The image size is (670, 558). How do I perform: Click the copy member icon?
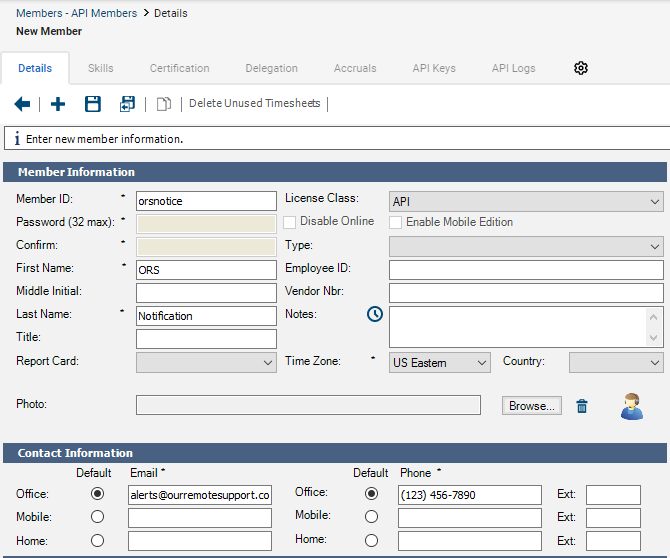pos(164,104)
